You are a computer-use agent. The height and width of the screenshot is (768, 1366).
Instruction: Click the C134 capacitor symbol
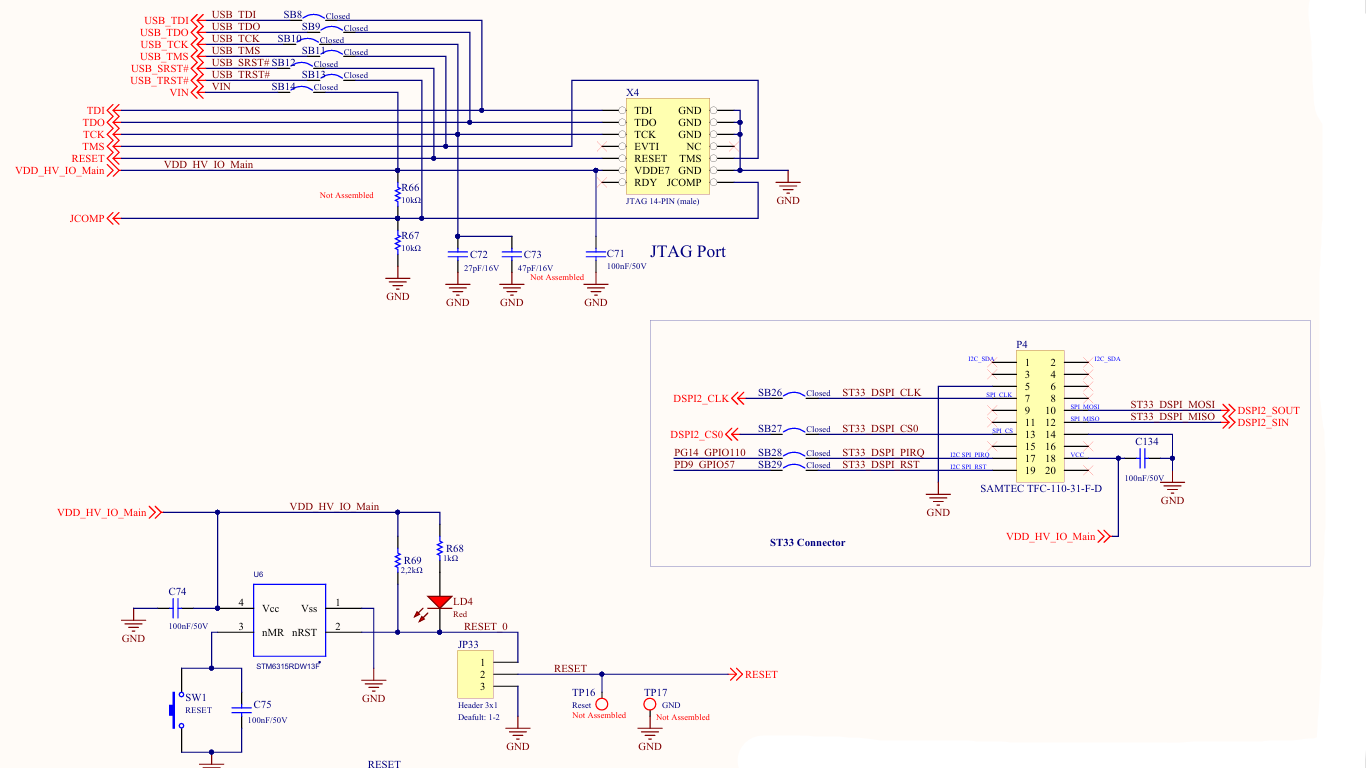1143,458
